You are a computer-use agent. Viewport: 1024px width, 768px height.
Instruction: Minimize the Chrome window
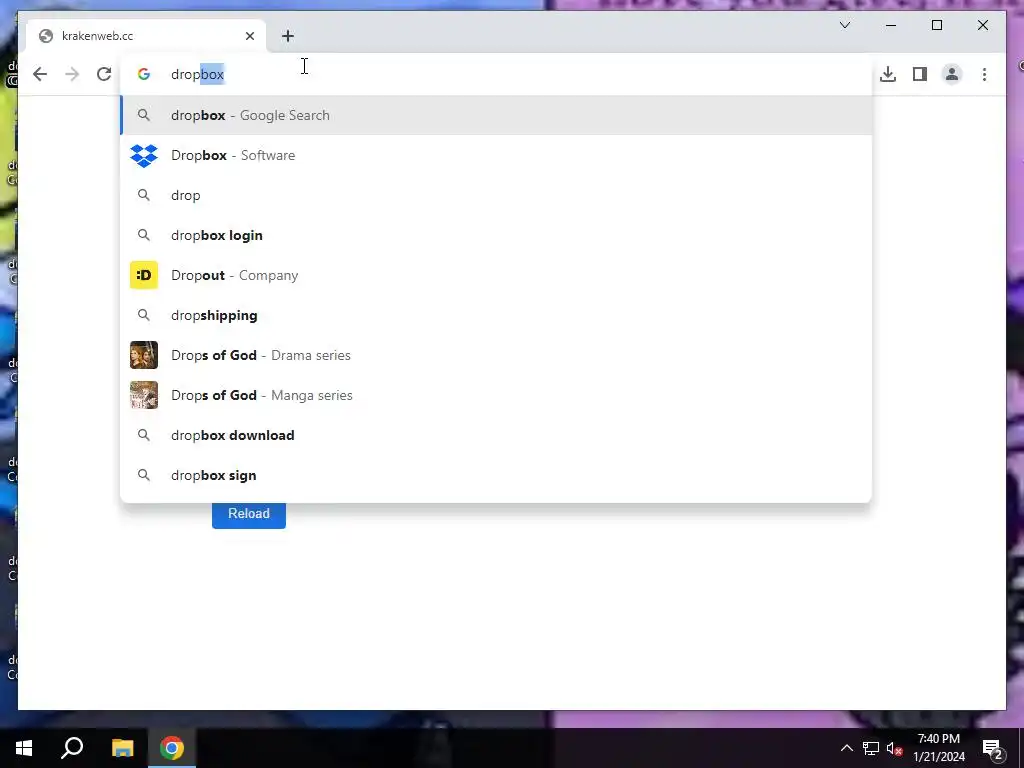point(891,25)
